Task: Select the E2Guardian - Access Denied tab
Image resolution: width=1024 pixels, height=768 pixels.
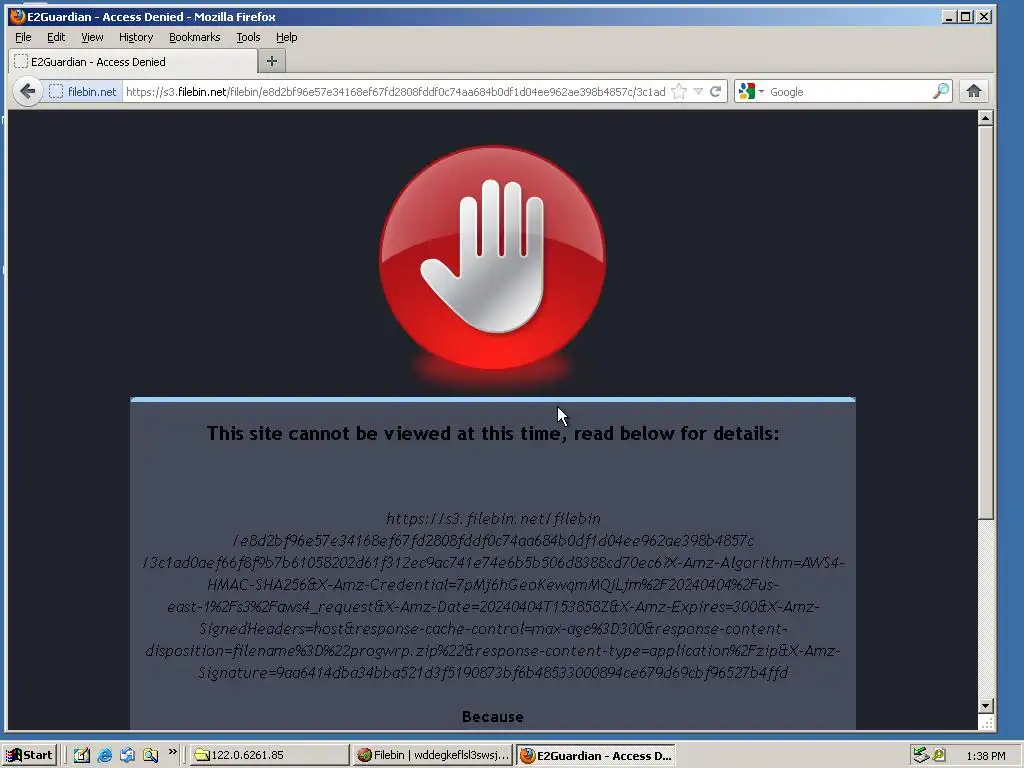Action: (x=133, y=61)
